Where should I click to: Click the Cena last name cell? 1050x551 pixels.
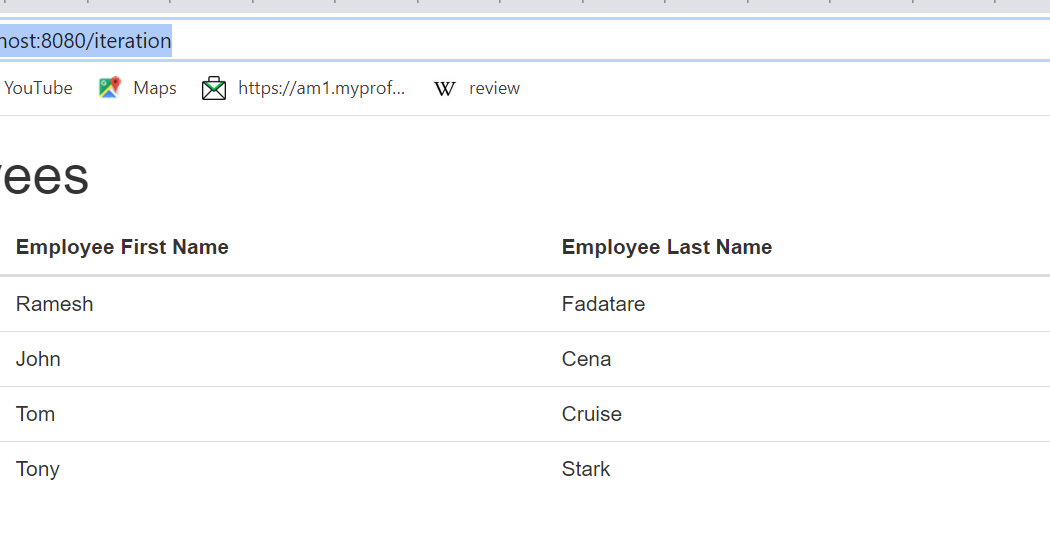[586, 359]
